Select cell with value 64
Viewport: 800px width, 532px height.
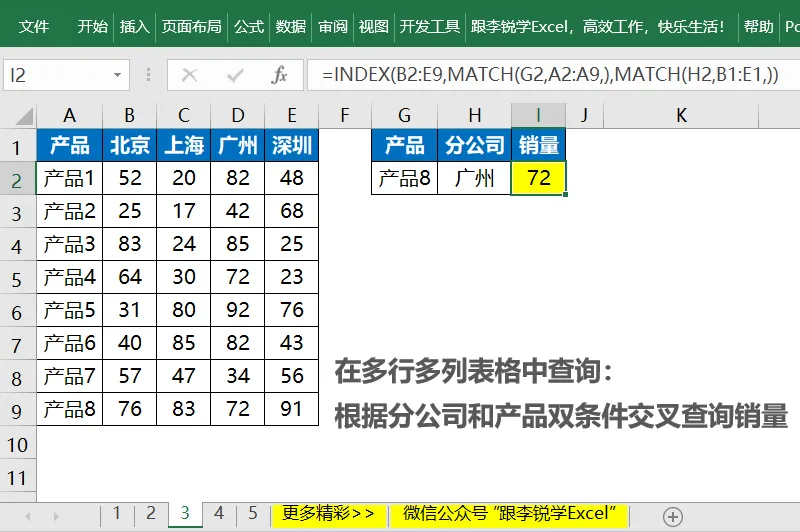point(130,277)
